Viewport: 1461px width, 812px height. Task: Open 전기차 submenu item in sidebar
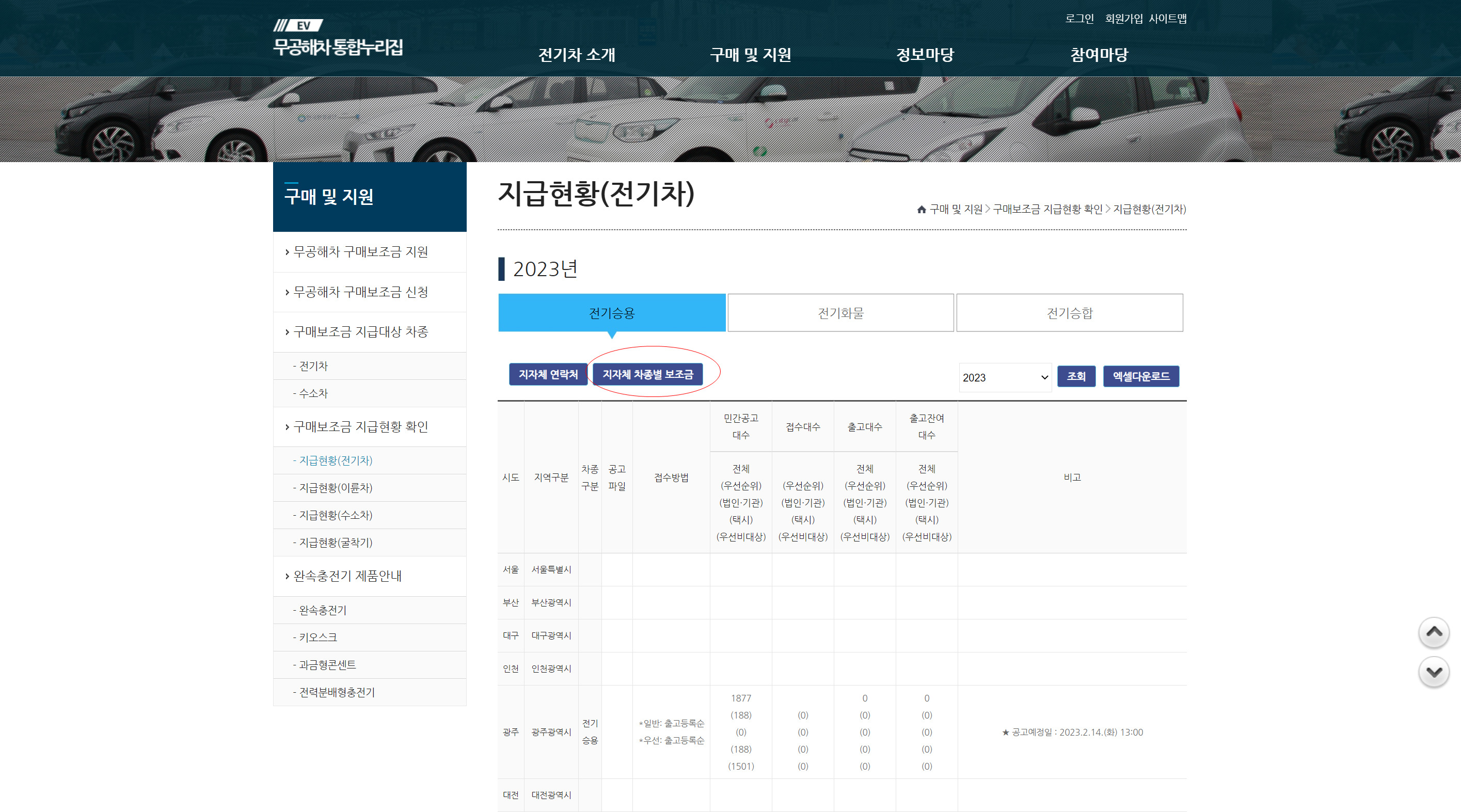370,366
